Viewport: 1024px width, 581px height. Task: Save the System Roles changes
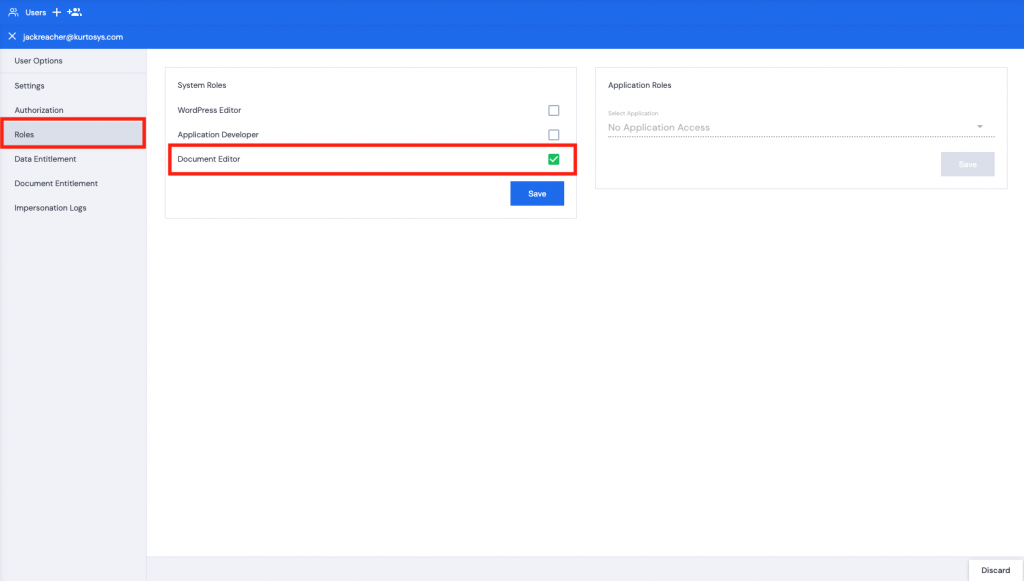coord(537,193)
